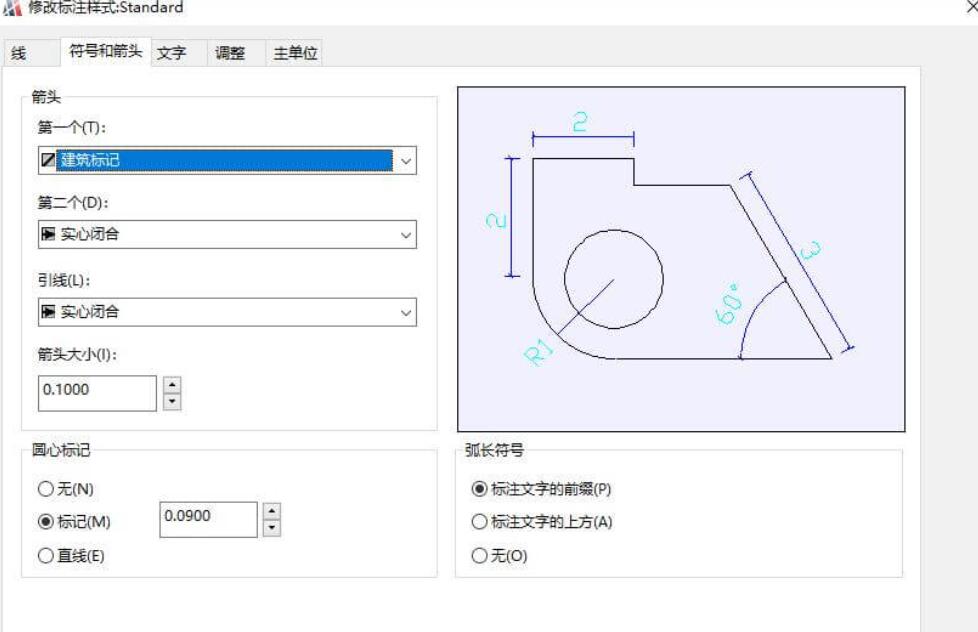Open the 第二个(D) arrowhead dropdown
The image size is (978, 632).
tap(405, 236)
